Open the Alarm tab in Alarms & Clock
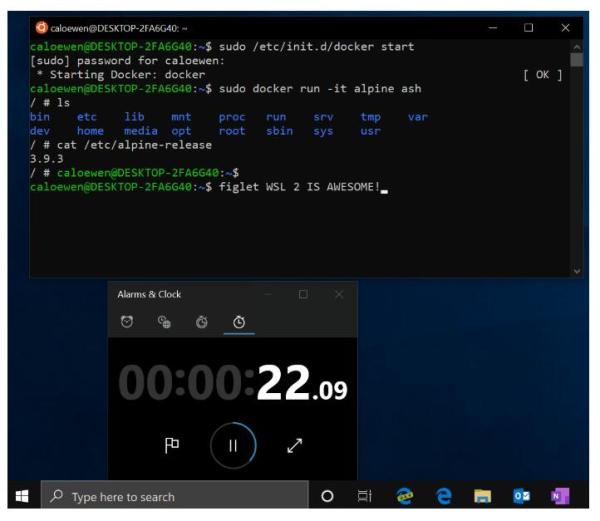Viewport: 600px width, 521px height. tap(127, 322)
